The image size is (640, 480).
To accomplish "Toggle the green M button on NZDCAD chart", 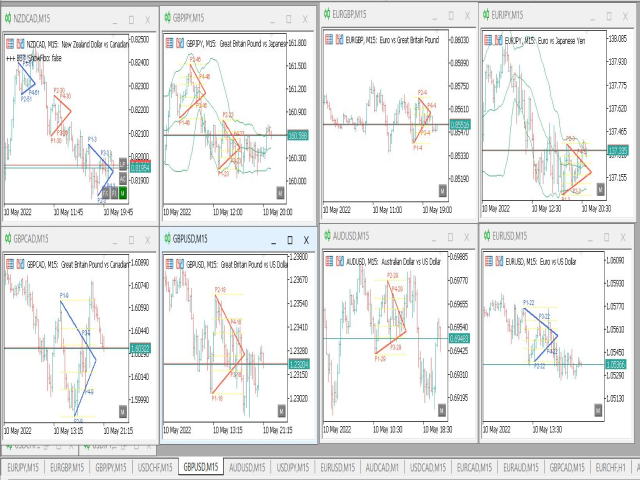I will [x=123, y=193].
